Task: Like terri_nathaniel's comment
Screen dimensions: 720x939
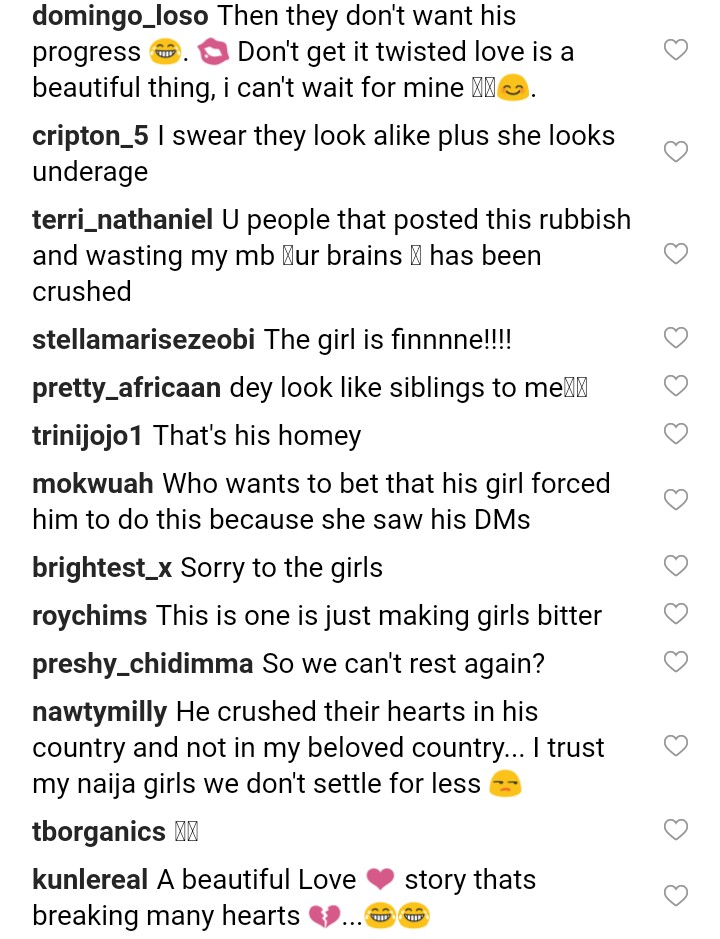Action: tap(676, 254)
